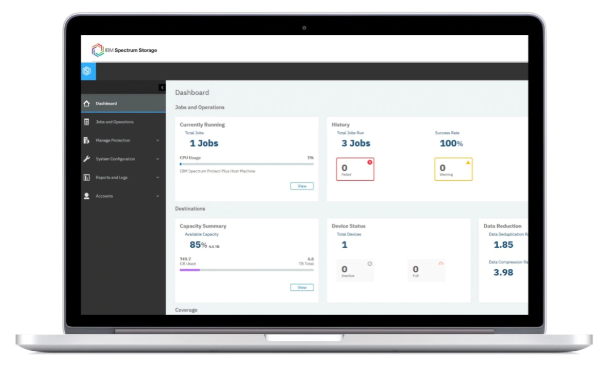
Task: Open the System Configuration menu item
Action: click(123, 159)
